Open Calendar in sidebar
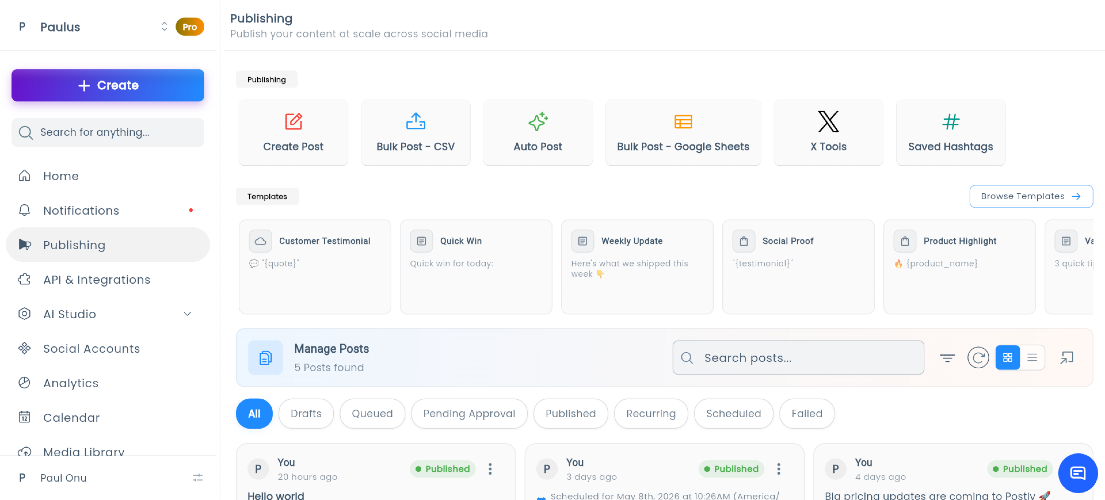Viewport: 1105px width, 500px height. [108, 418]
